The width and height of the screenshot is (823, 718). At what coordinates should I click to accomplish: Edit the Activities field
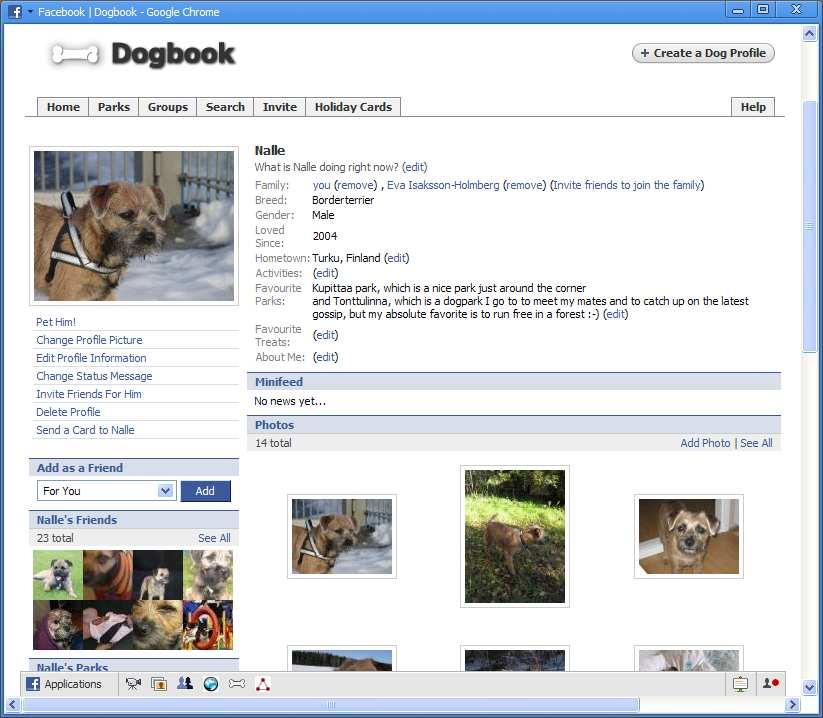[x=325, y=273]
